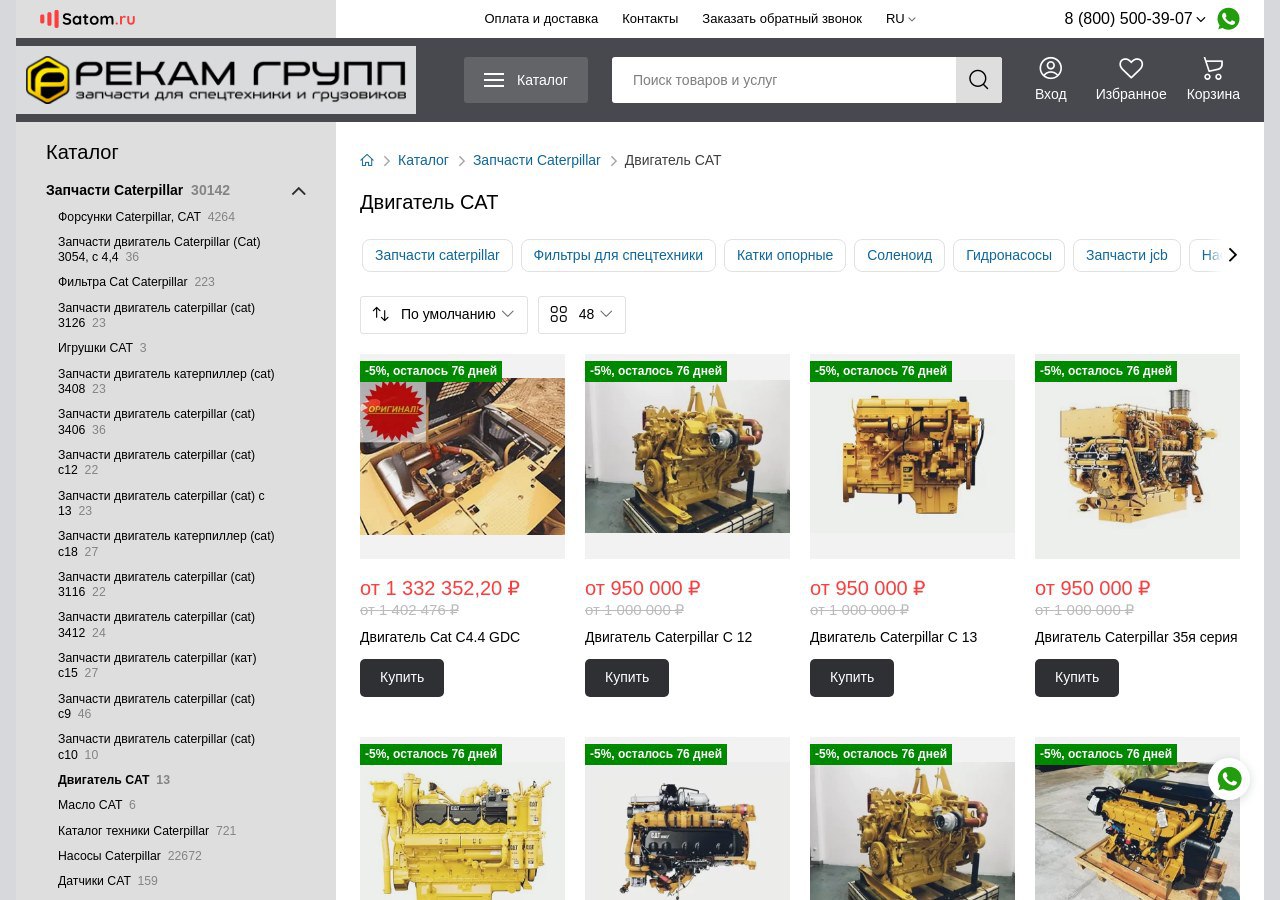Viewport: 1280px width, 900px height.
Task: Open Двигатель Cat C4.4 GDC product image
Action: (462, 456)
